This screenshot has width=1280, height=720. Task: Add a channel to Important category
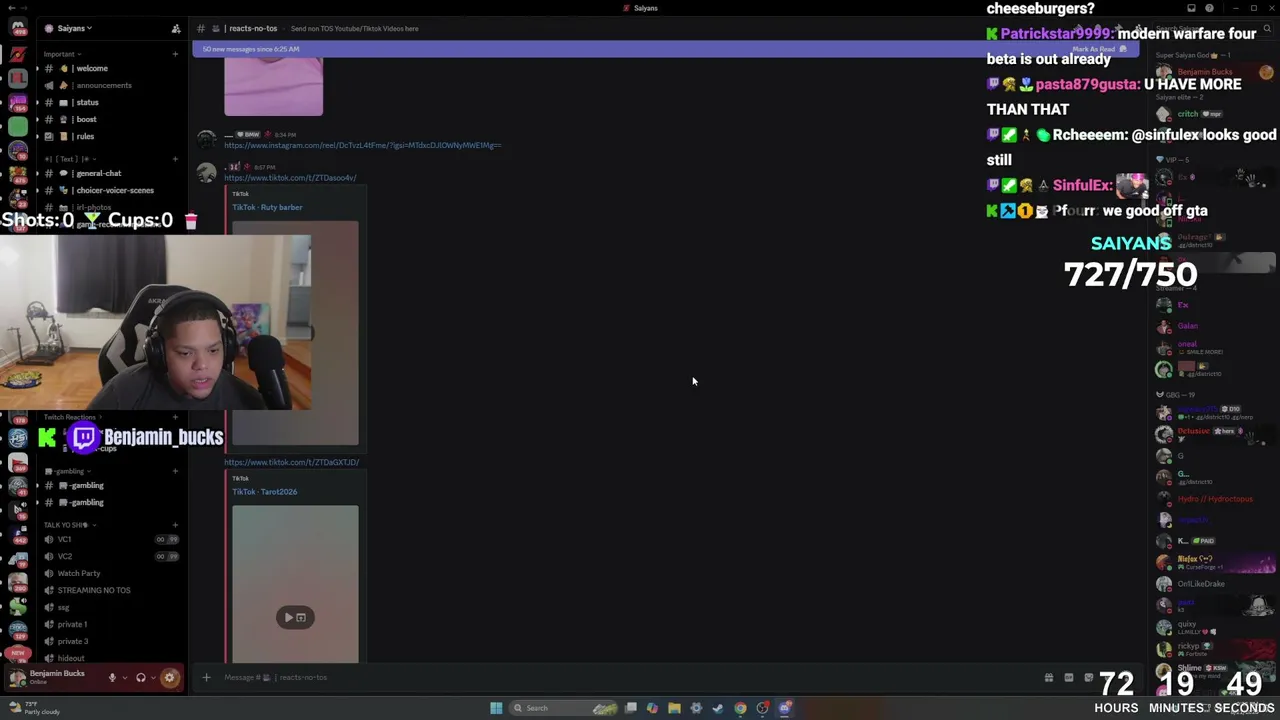(x=175, y=54)
